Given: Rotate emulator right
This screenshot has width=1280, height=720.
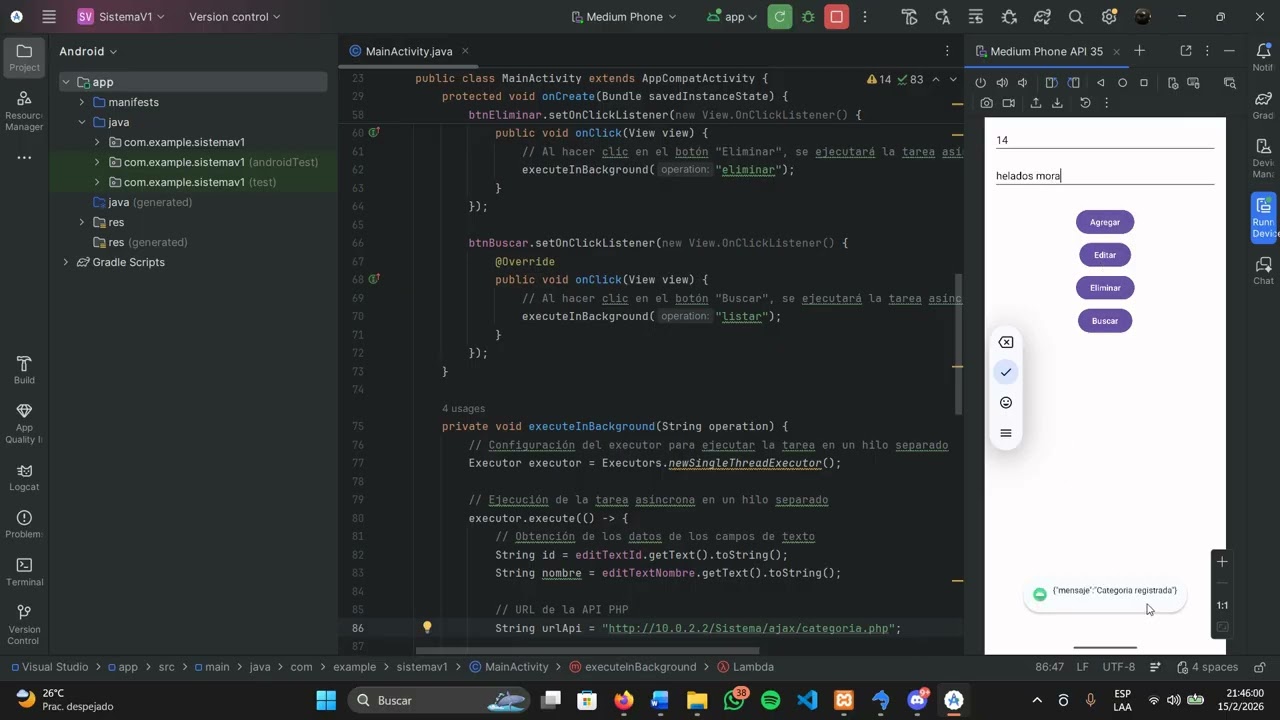Looking at the screenshot, I should (x=1073, y=83).
